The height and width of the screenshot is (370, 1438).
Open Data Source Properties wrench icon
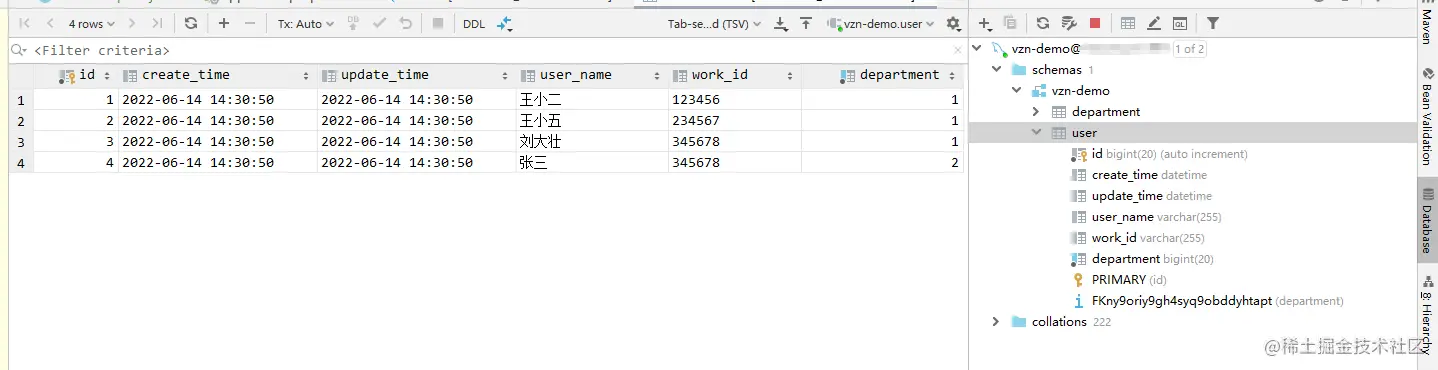coord(1069,23)
